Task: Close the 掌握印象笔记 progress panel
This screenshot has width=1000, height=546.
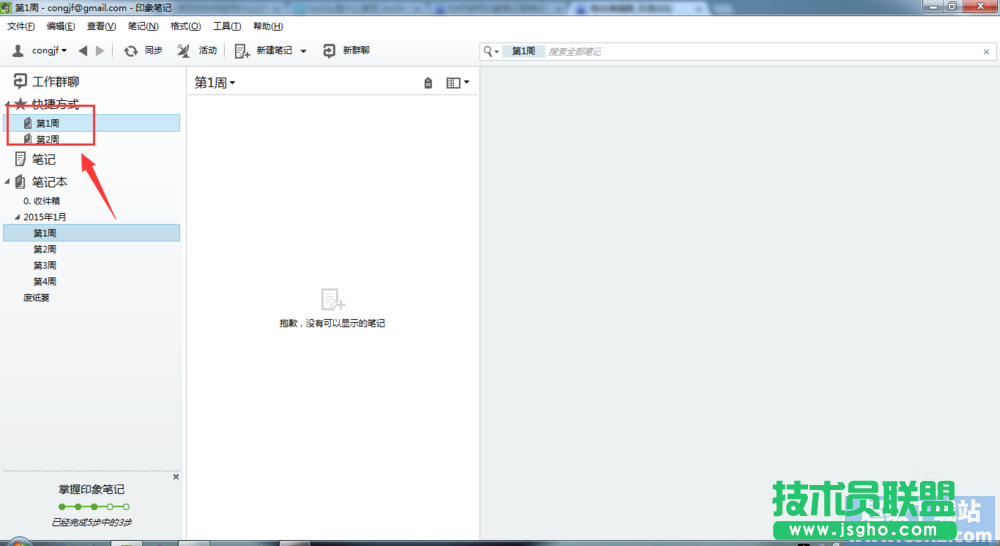Action: (x=176, y=477)
